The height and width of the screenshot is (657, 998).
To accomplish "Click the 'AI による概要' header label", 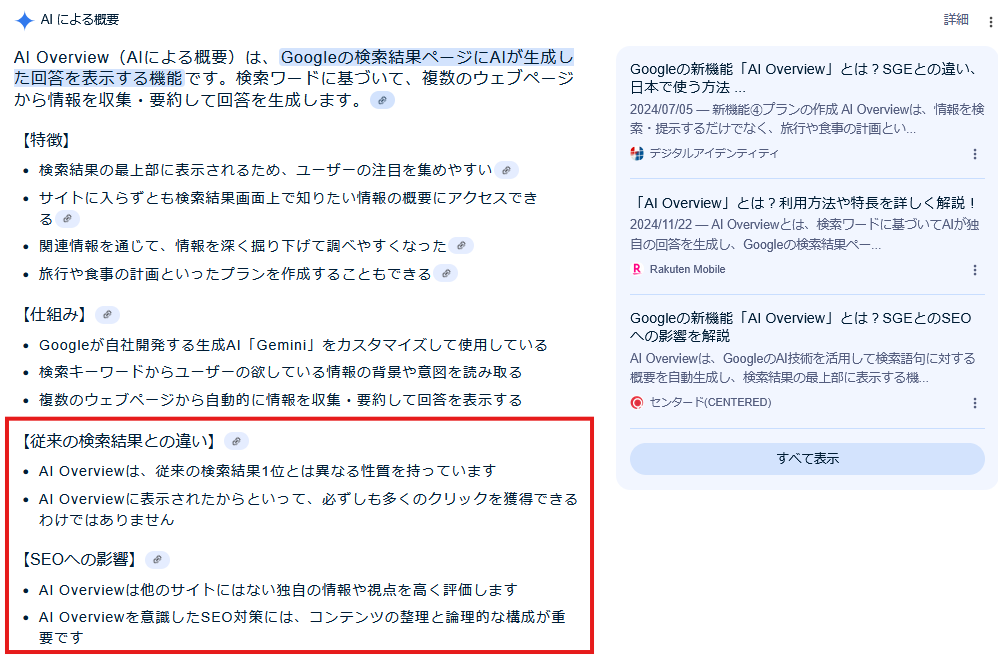I will click(80, 20).
